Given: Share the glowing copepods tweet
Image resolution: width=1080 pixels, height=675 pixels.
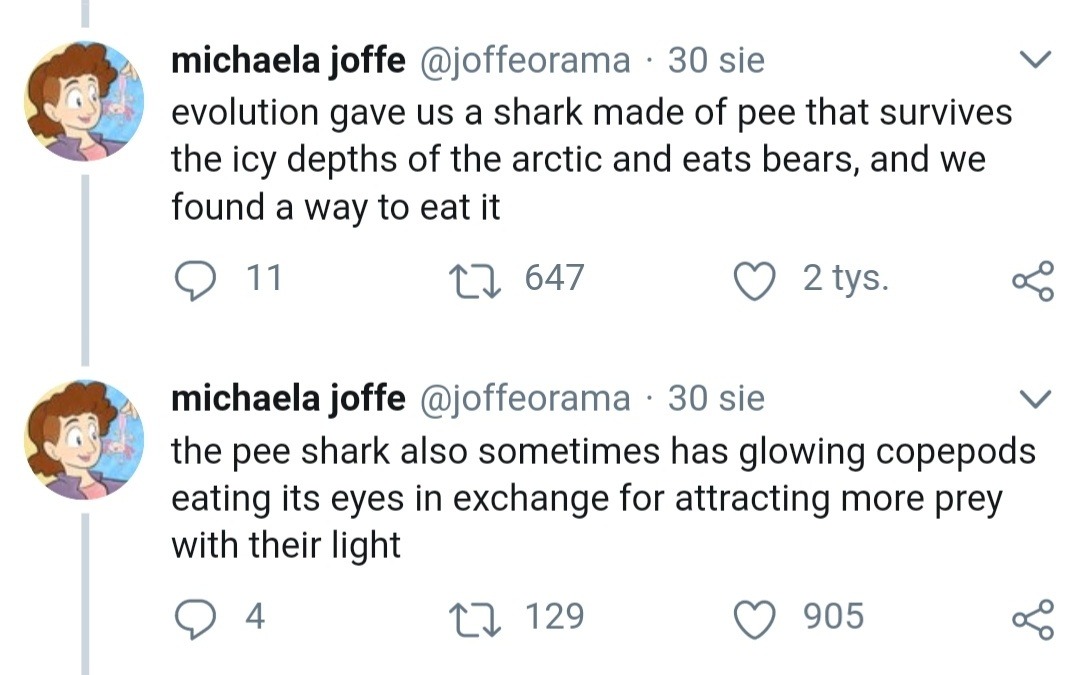Looking at the screenshot, I should (x=1033, y=618).
